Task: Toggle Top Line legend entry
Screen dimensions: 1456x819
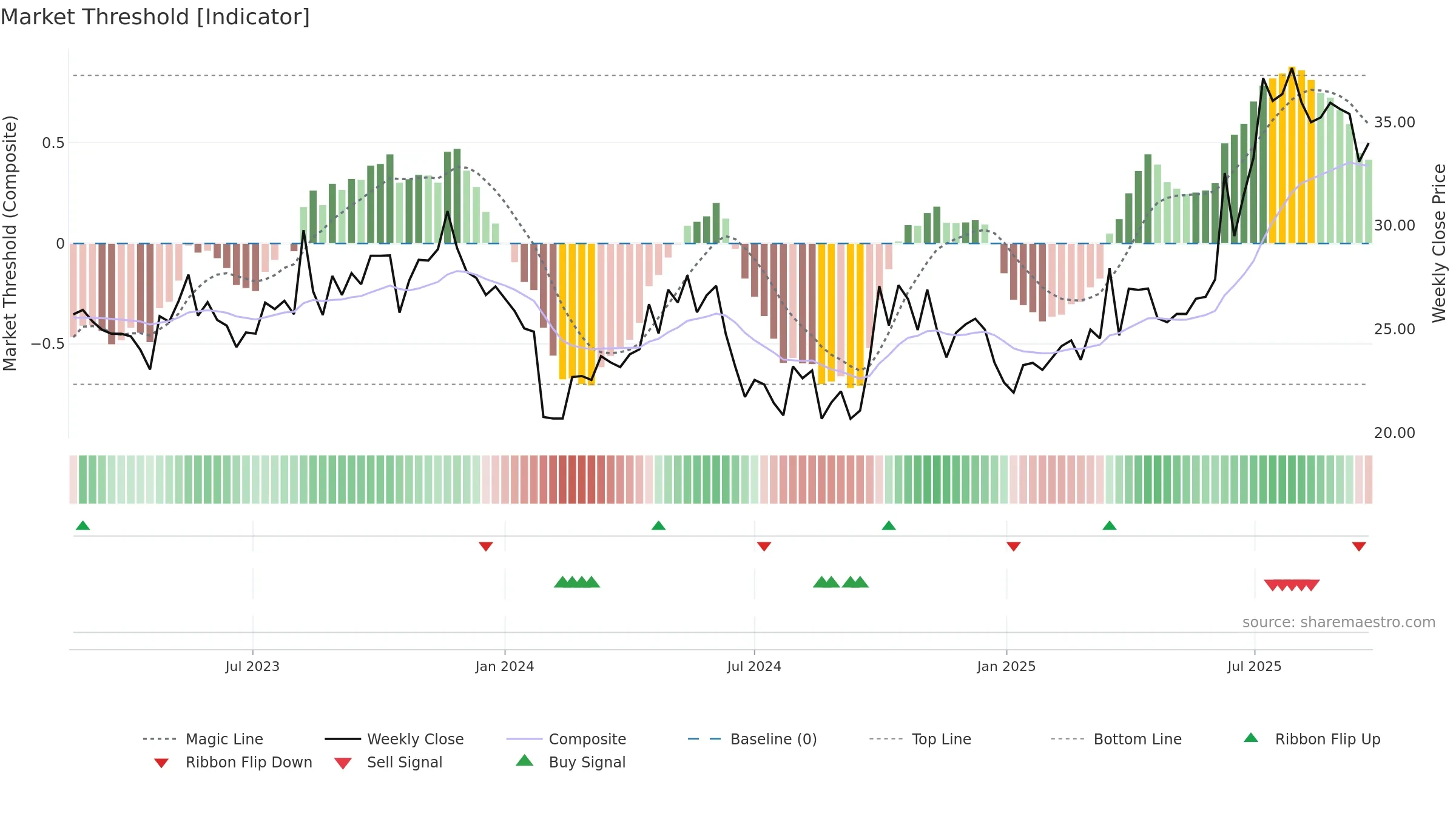Action: point(920,739)
